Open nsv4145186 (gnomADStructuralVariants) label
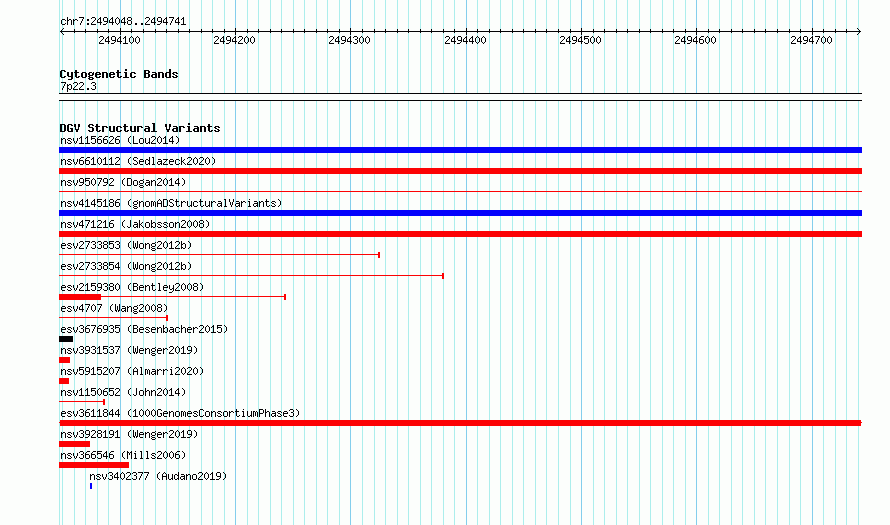The width and height of the screenshot is (890, 525). point(171,203)
